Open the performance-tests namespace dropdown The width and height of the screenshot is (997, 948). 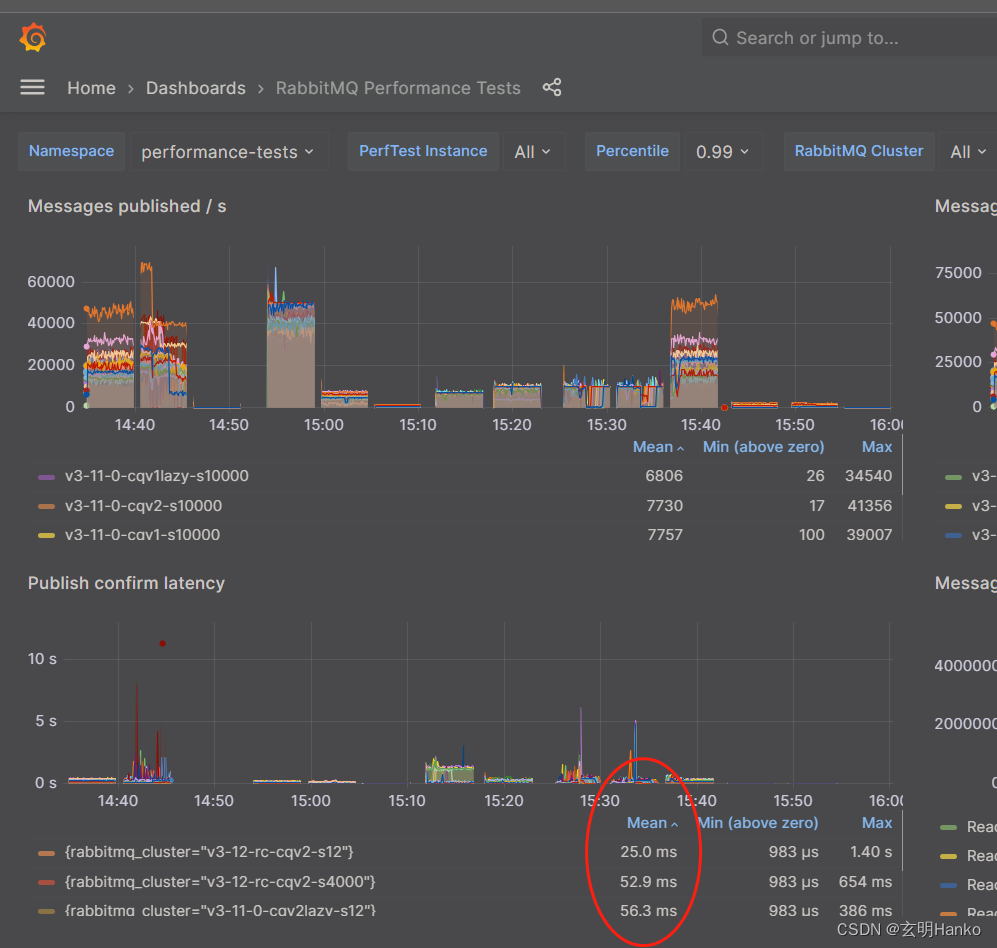(228, 151)
